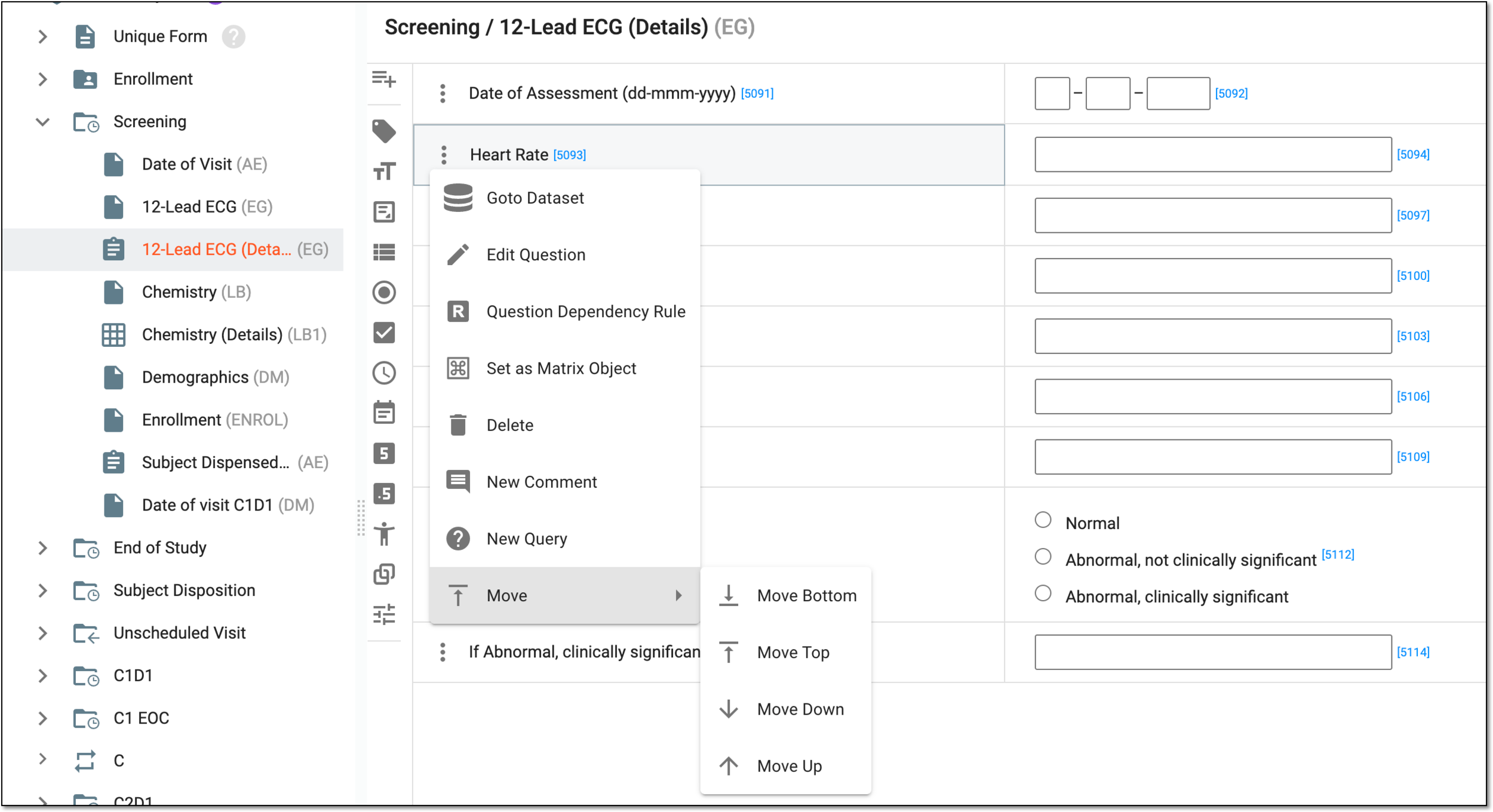This screenshot has width=1493, height=812.
Task: Select the list question tool icon
Action: pyautogui.click(x=384, y=252)
